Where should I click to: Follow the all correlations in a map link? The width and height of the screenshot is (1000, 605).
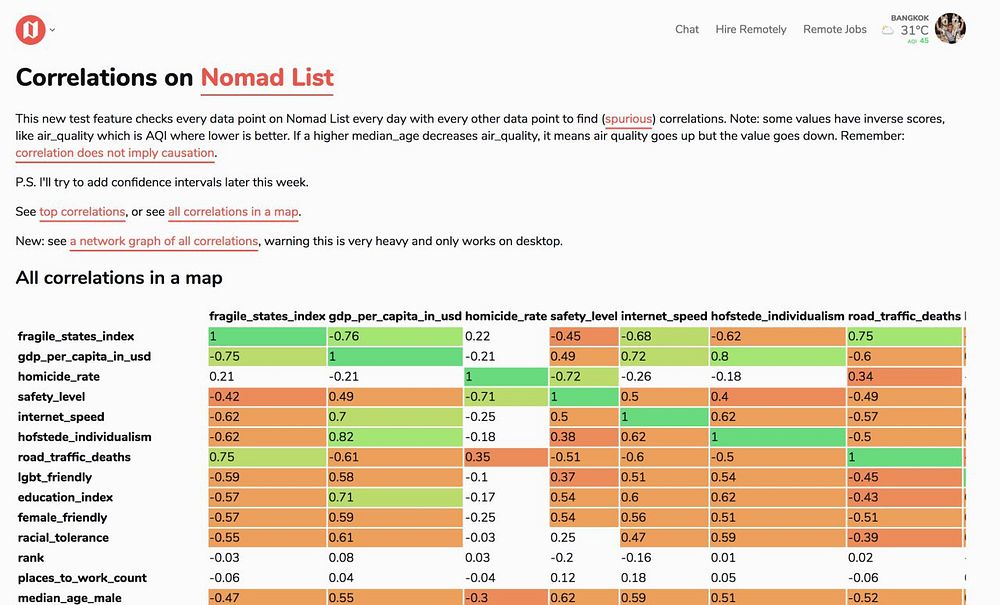233,212
